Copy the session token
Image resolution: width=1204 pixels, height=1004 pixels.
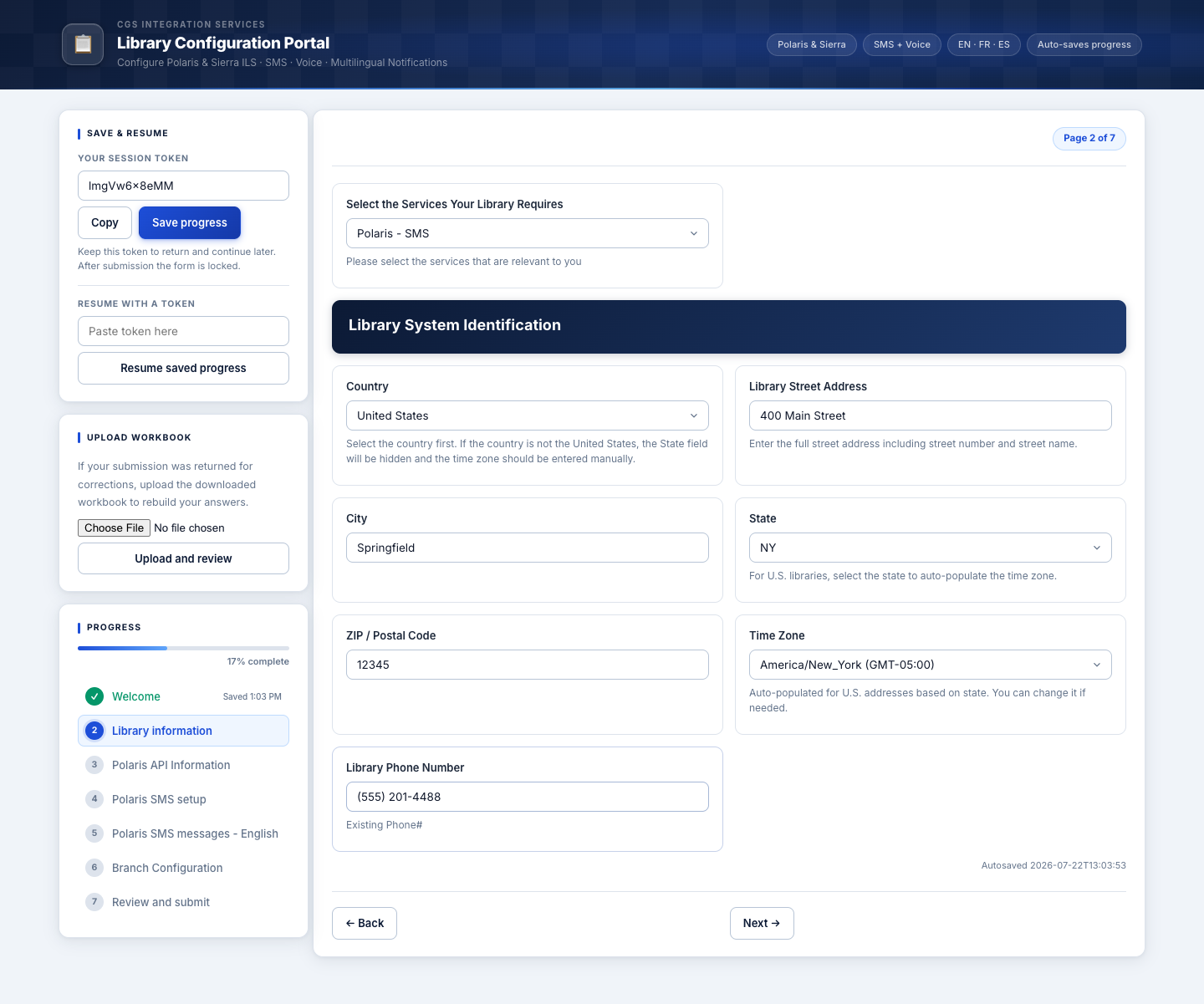[x=105, y=222]
